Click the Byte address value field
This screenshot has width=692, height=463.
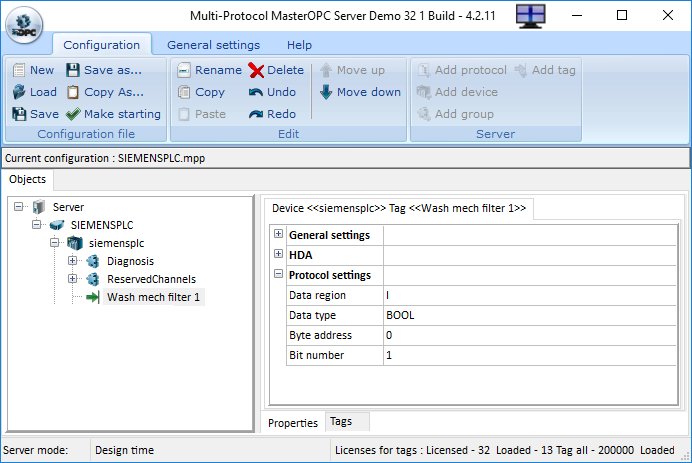click(x=530, y=335)
